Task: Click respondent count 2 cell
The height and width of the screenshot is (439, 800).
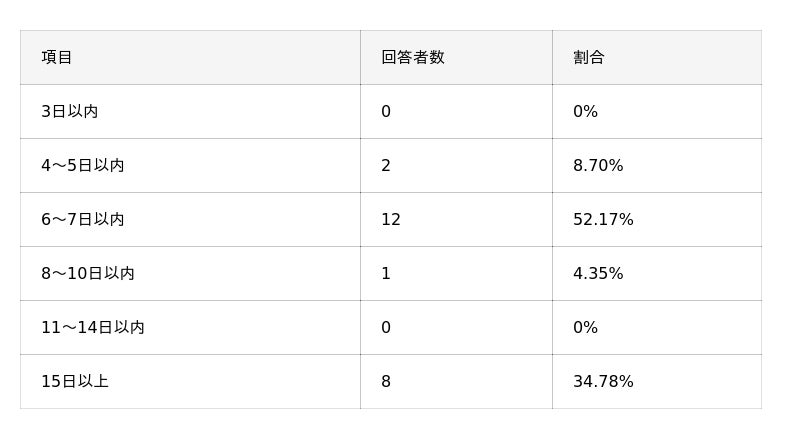Action: point(386,166)
